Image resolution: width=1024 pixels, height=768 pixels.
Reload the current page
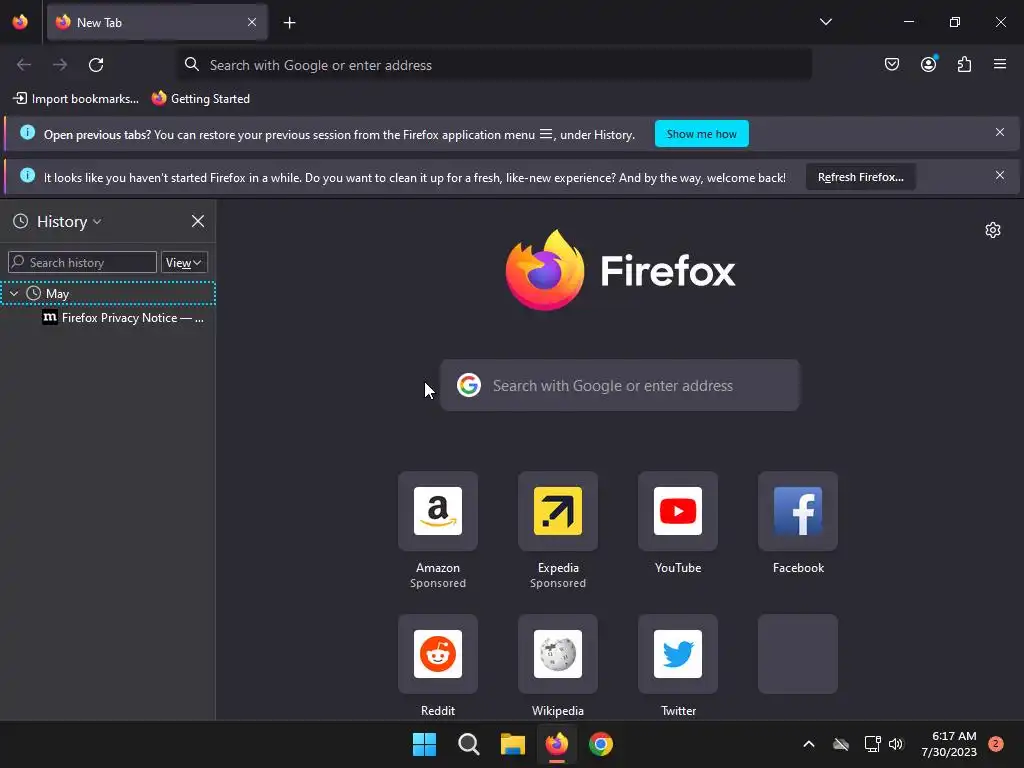click(x=96, y=65)
